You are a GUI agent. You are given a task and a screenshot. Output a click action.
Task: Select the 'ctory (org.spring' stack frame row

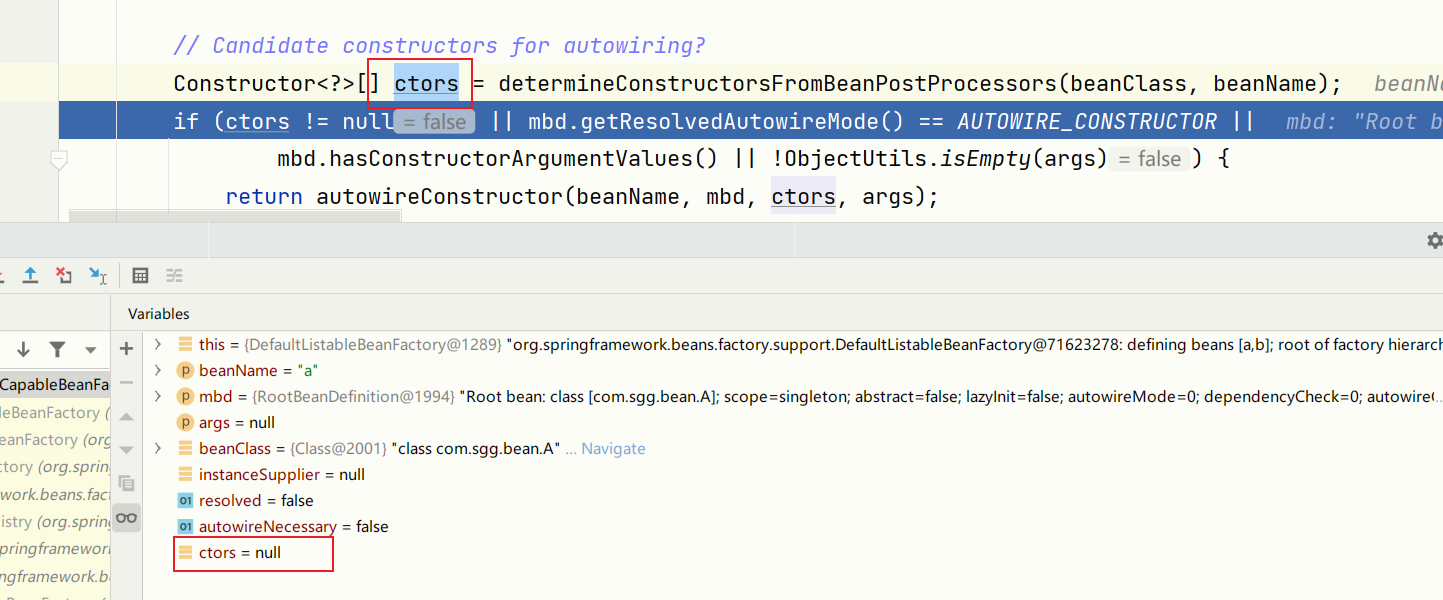pyautogui.click(x=55, y=467)
